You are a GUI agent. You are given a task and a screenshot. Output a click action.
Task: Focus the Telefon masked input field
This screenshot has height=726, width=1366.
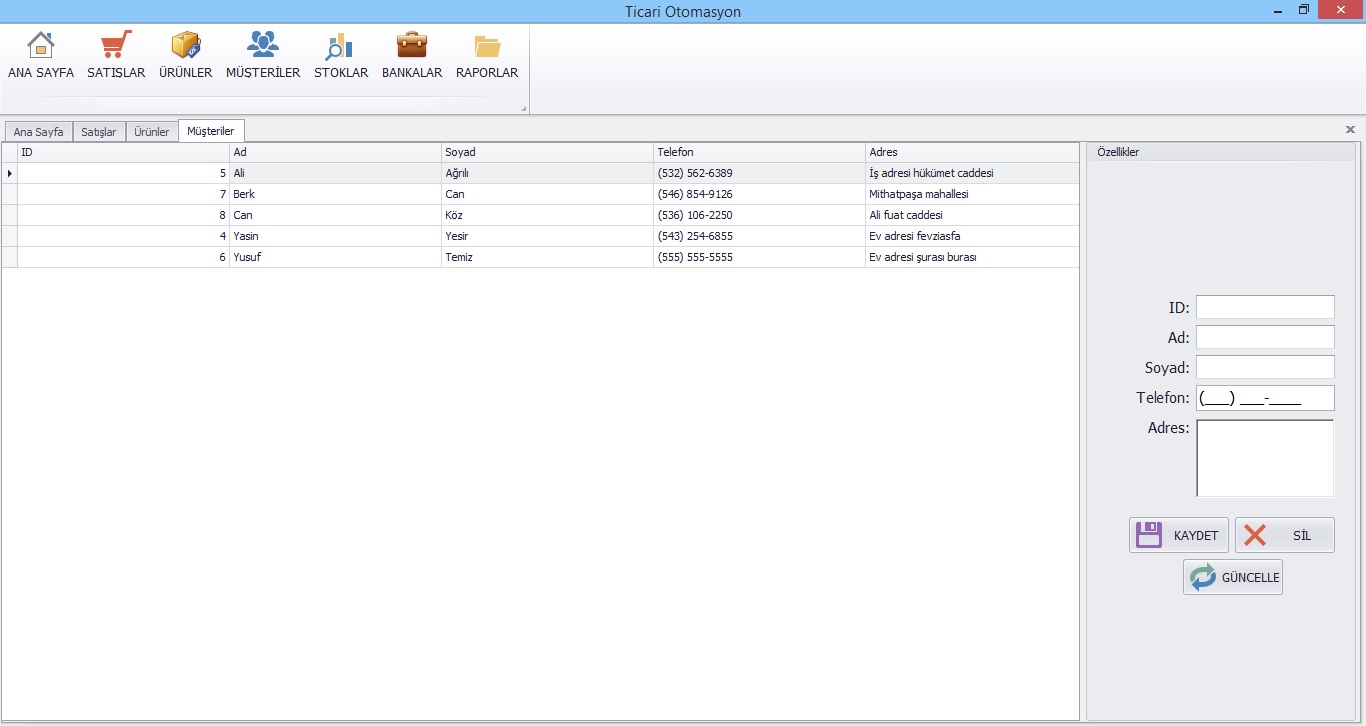click(x=1265, y=398)
